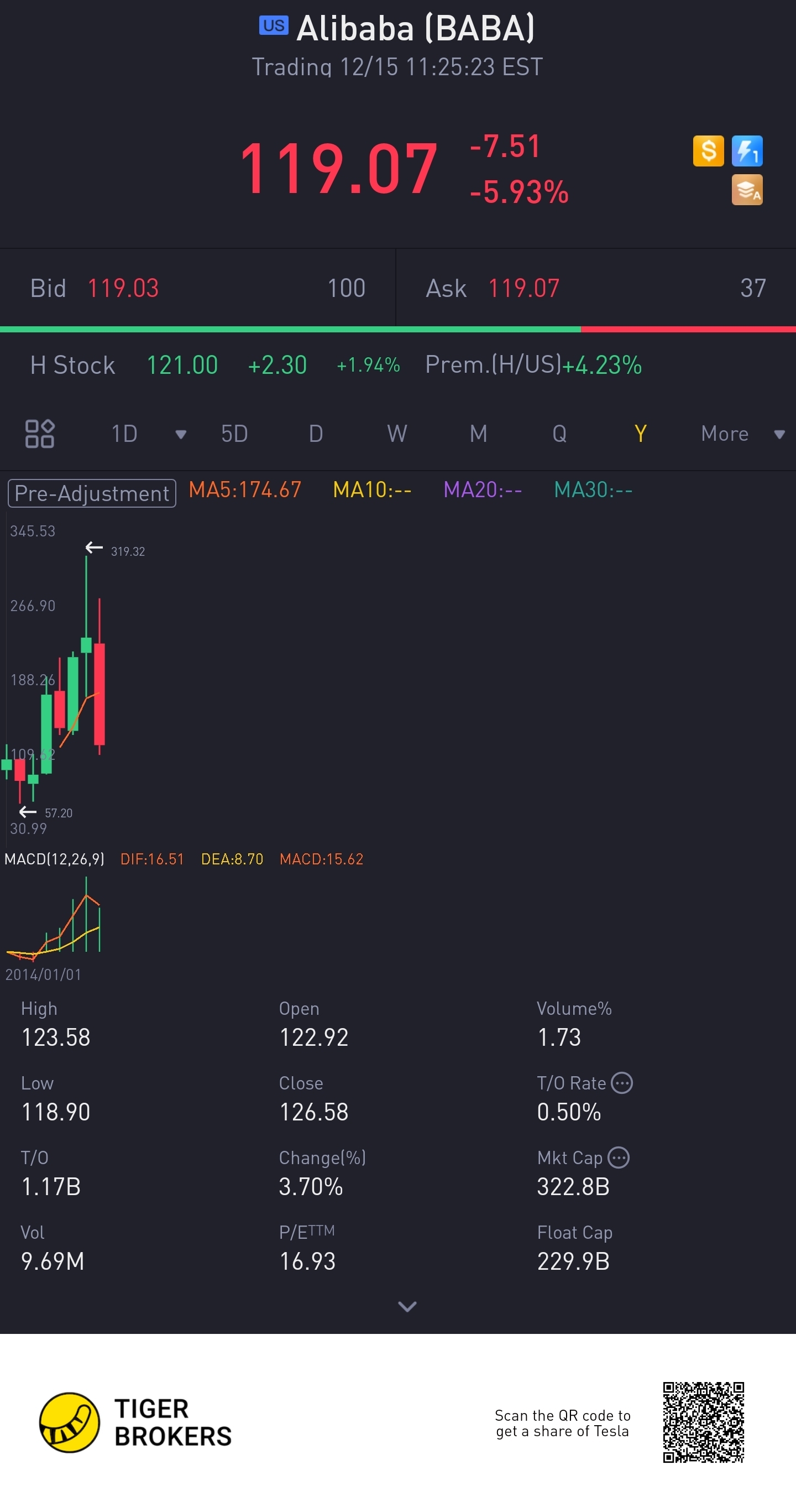Open the H Stock quote 121.00

(x=182, y=365)
